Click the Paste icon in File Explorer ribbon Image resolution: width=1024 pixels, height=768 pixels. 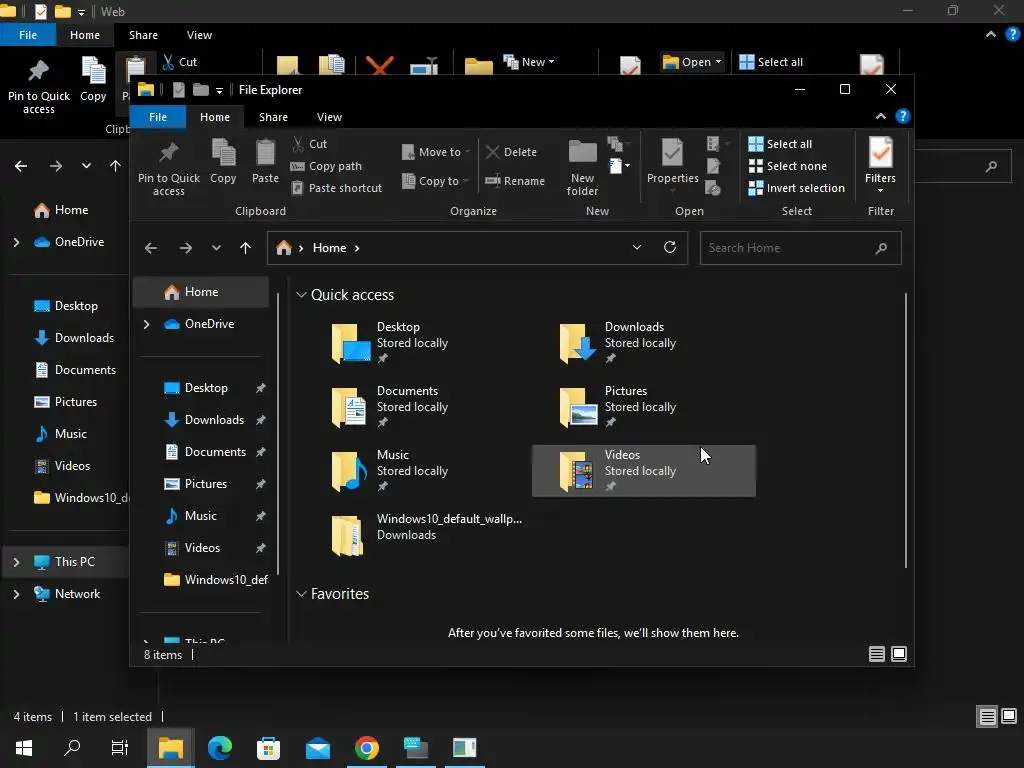pos(265,153)
